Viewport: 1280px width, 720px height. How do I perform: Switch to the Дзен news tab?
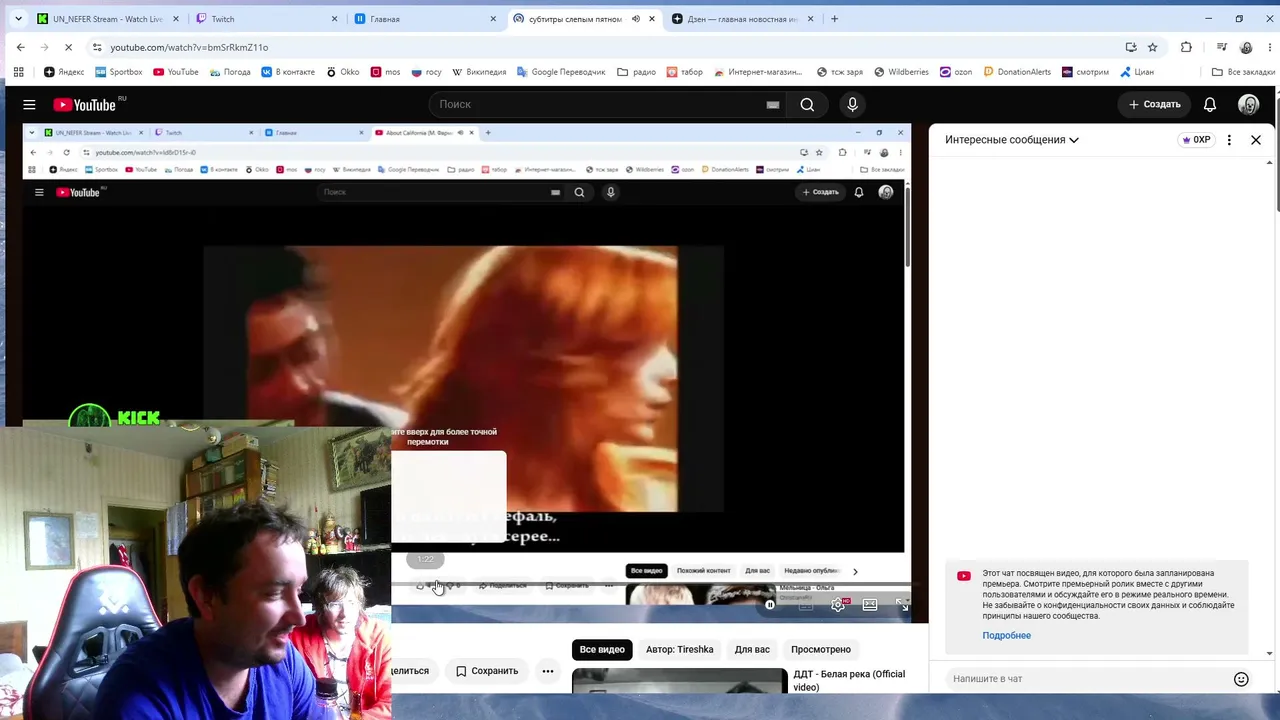744,19
